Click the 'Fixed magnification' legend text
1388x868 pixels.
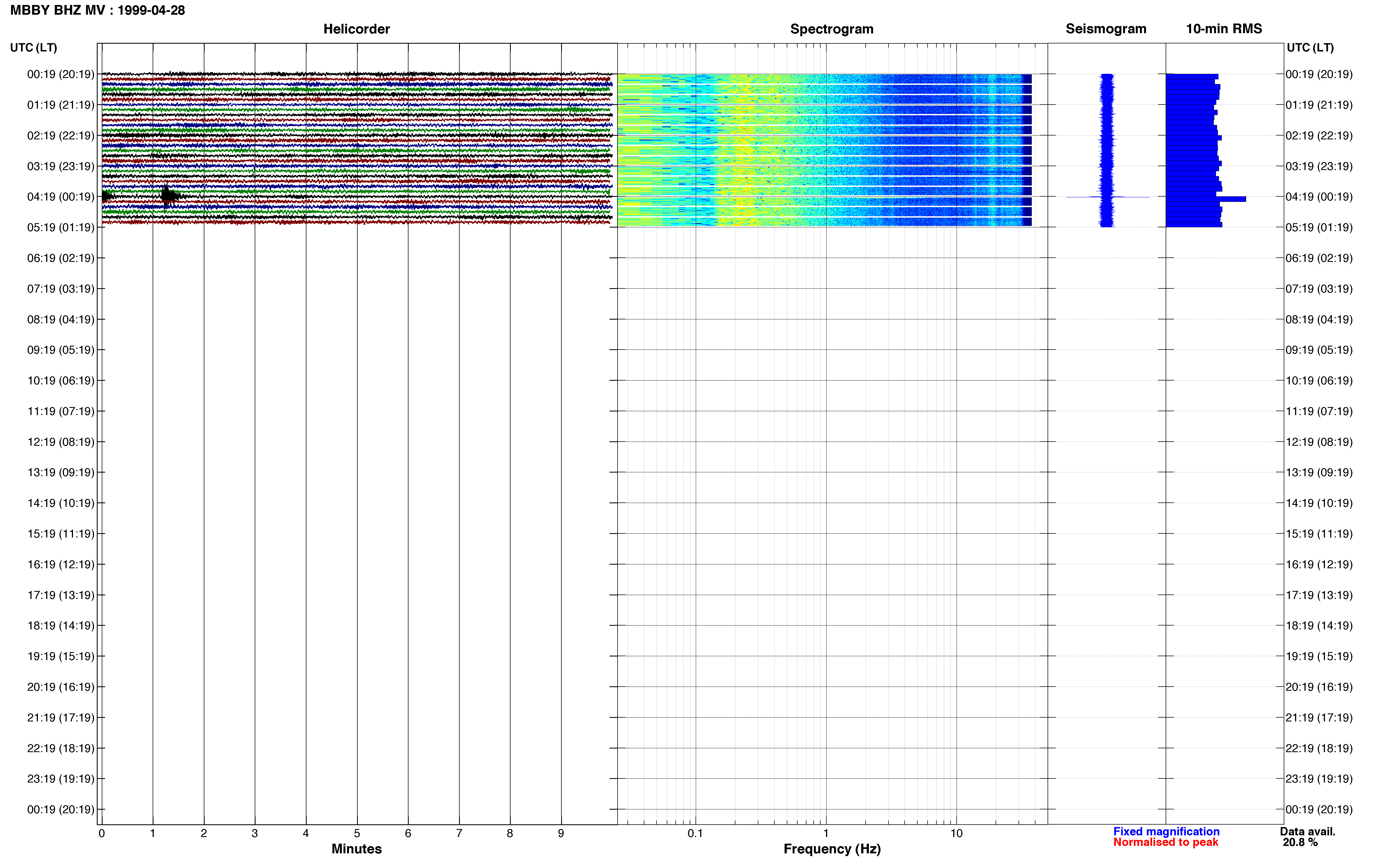tap(1166, 831)
